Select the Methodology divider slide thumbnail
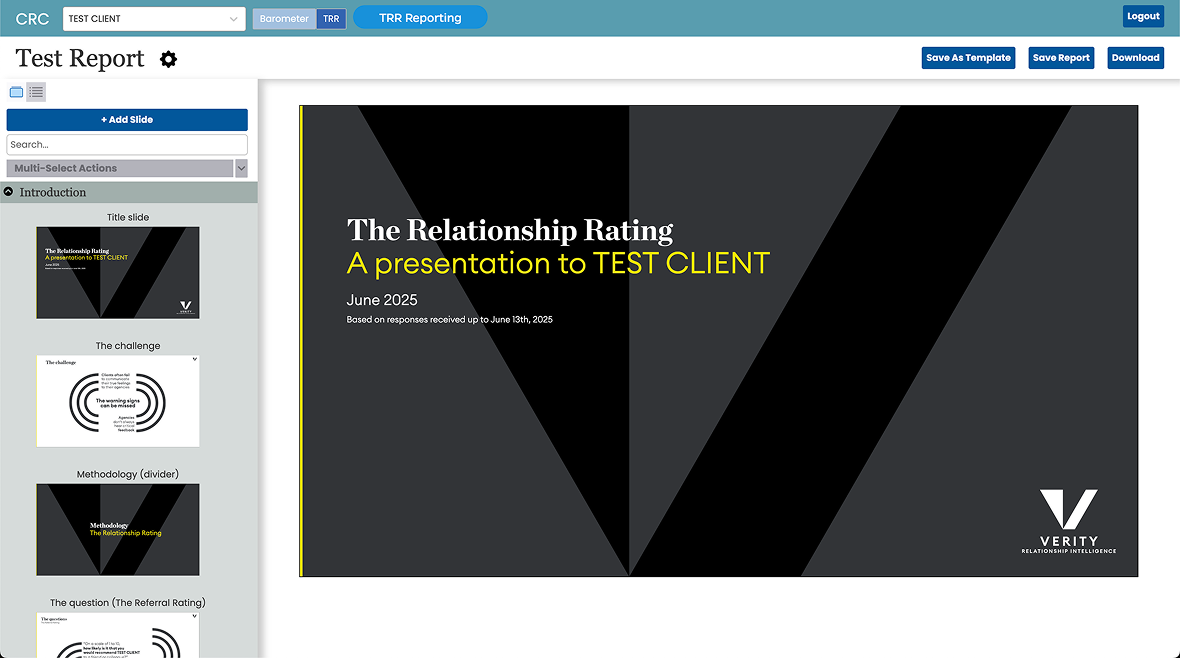This screenshot has height=658, width=1180. pyautogui.click(x=118, y=530)
